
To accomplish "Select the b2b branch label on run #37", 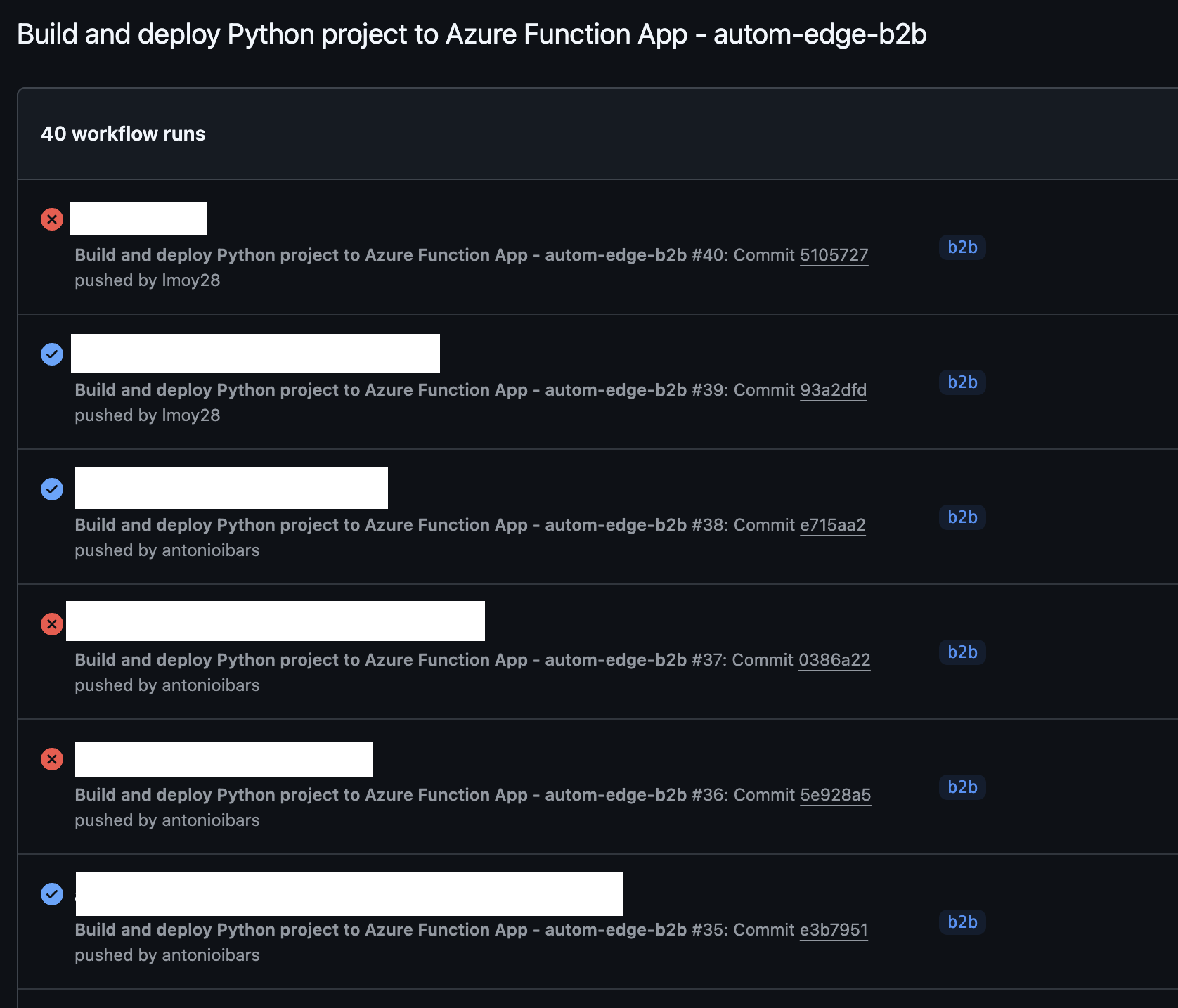I will tap(962, 652).
